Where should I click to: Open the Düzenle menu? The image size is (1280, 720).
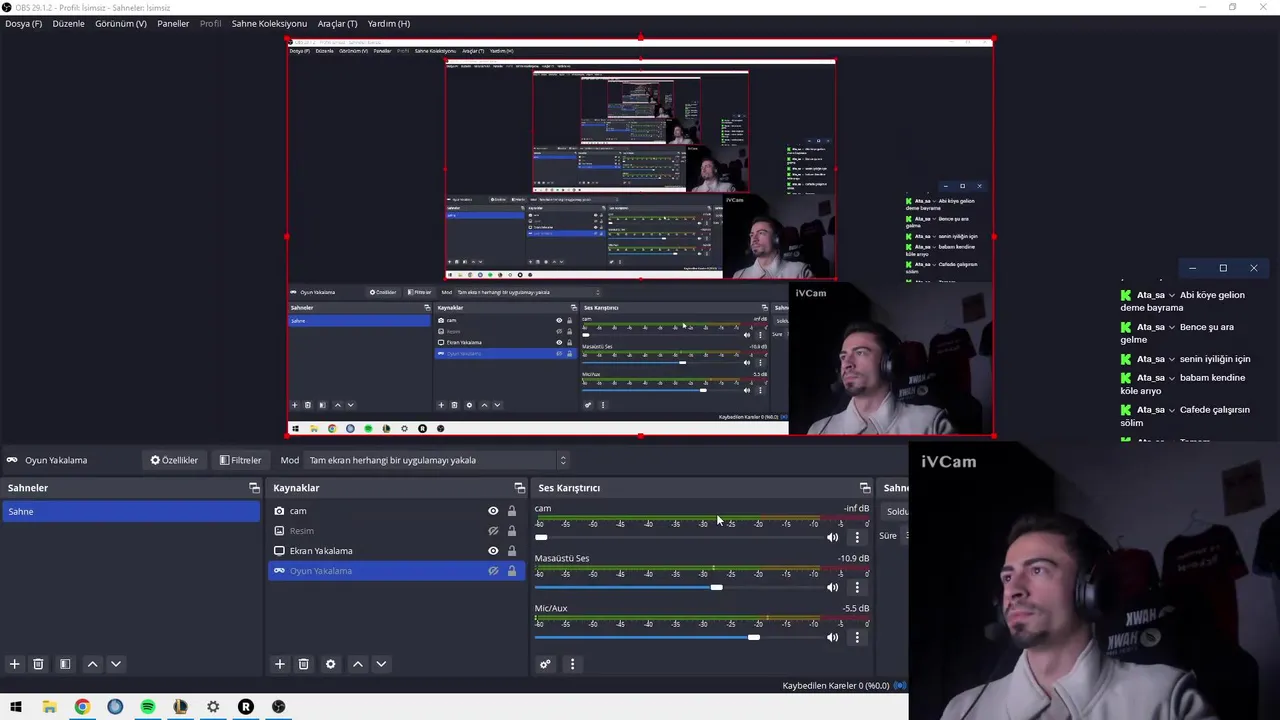tap(68, 23)
